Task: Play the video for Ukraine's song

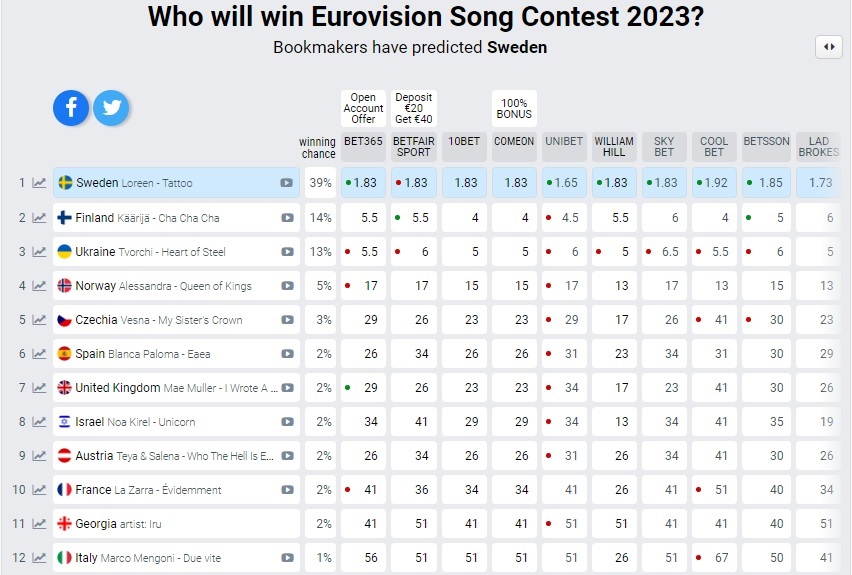Action: point(287,252)
